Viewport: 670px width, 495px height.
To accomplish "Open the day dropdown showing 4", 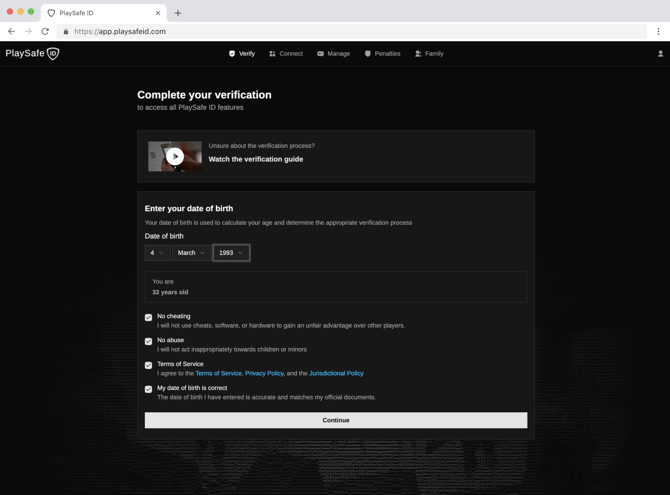I will (157, 253).
